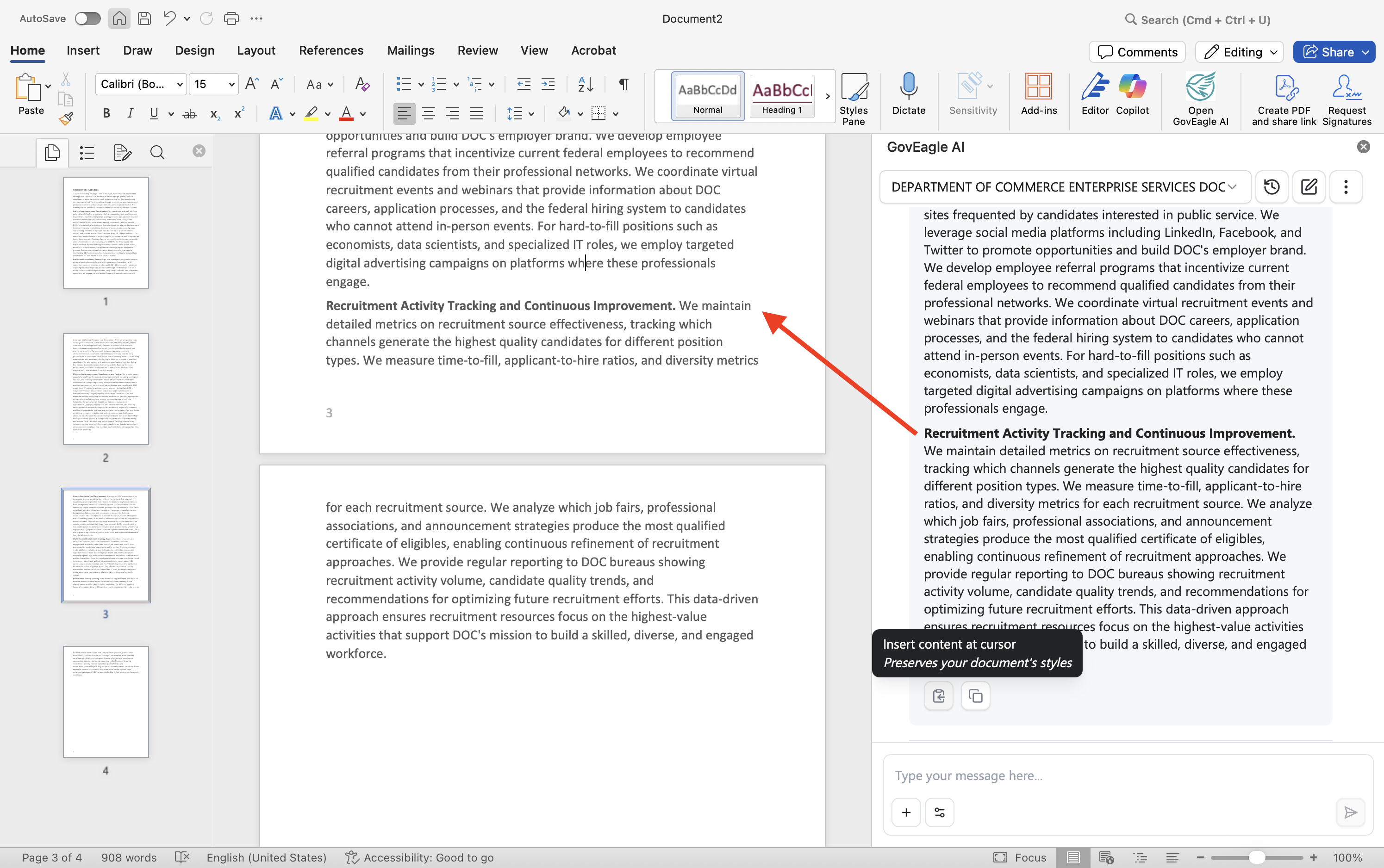Screen dimensions: 1384x868
Task: Increase paragraph indent
Action: 548,85
